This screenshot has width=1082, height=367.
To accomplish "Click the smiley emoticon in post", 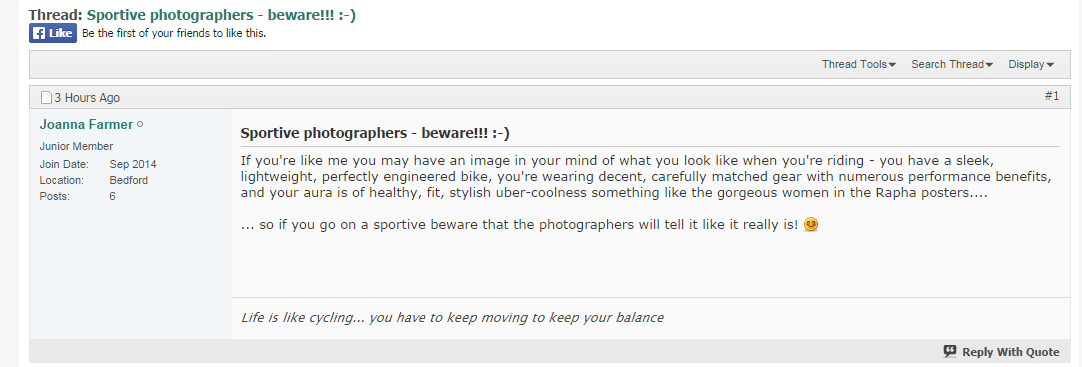I will coord(812,225).
